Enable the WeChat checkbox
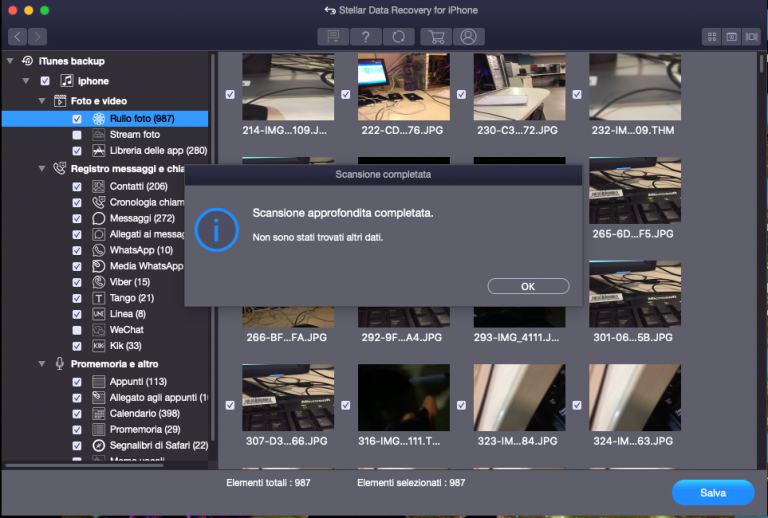This screenshot has width=768, height=518. tap(77, 330)
